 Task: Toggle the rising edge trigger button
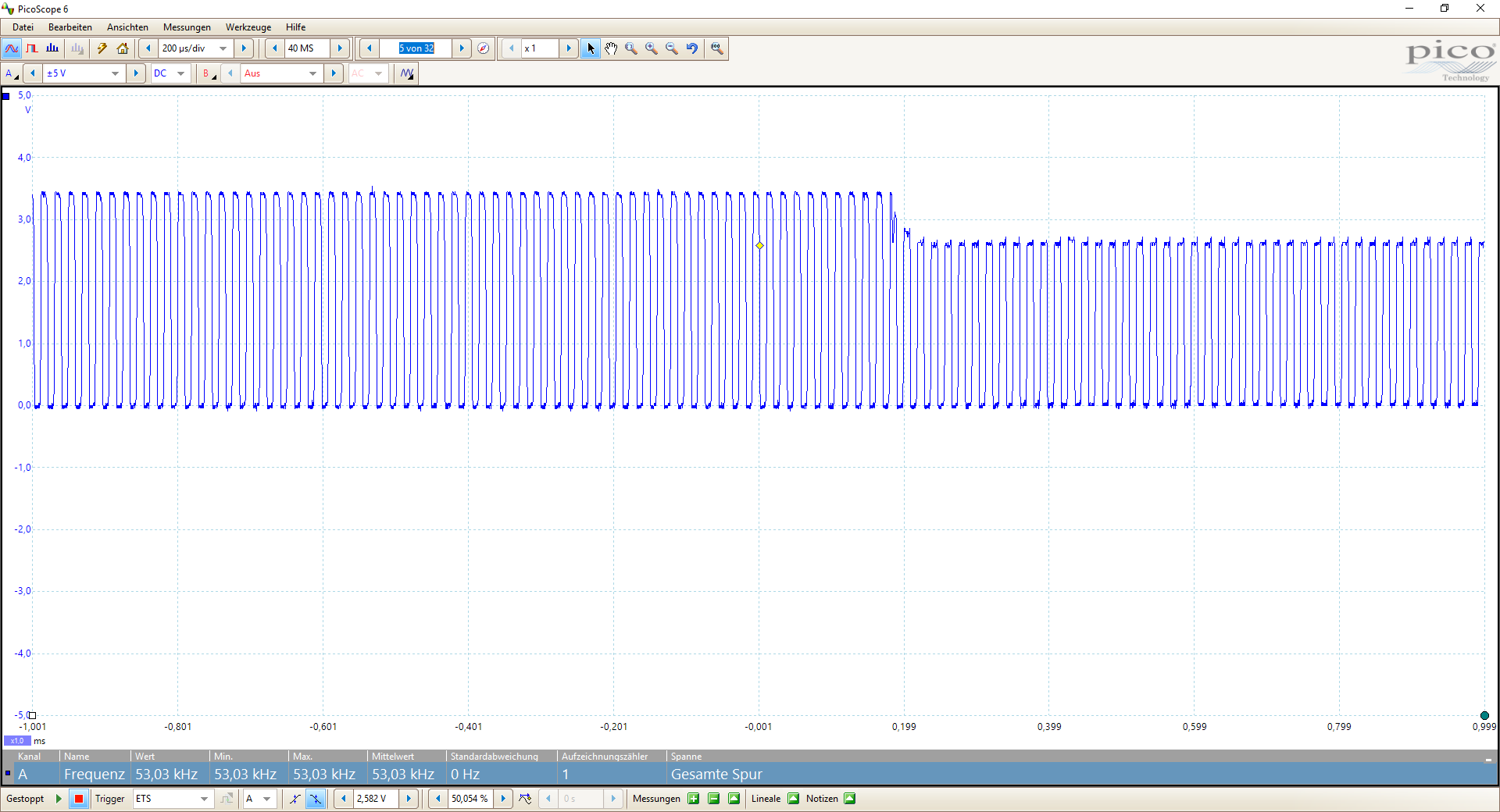point(295,799)
